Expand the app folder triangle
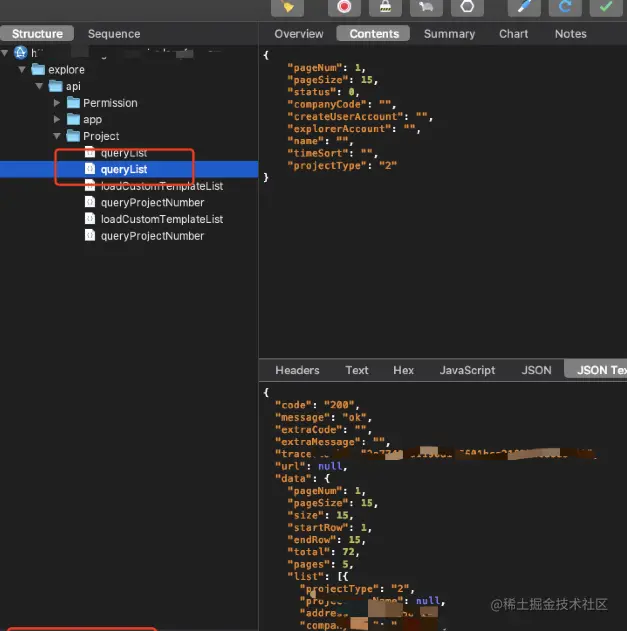The width and height of the screenshot is (627, 631). tap(57, 120)
